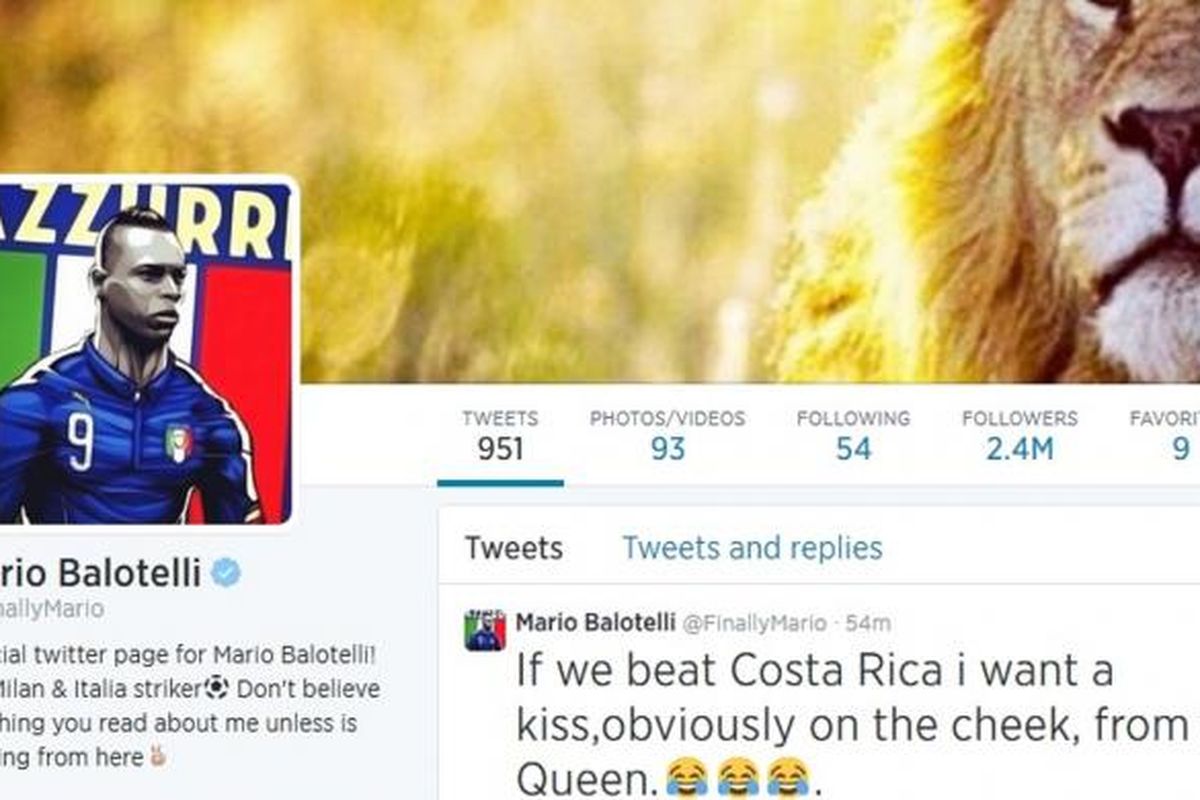The width and height of the screenshot is (1200, 800).
Task: Select the Tweets timeline heading
Action: click(513, 548)
